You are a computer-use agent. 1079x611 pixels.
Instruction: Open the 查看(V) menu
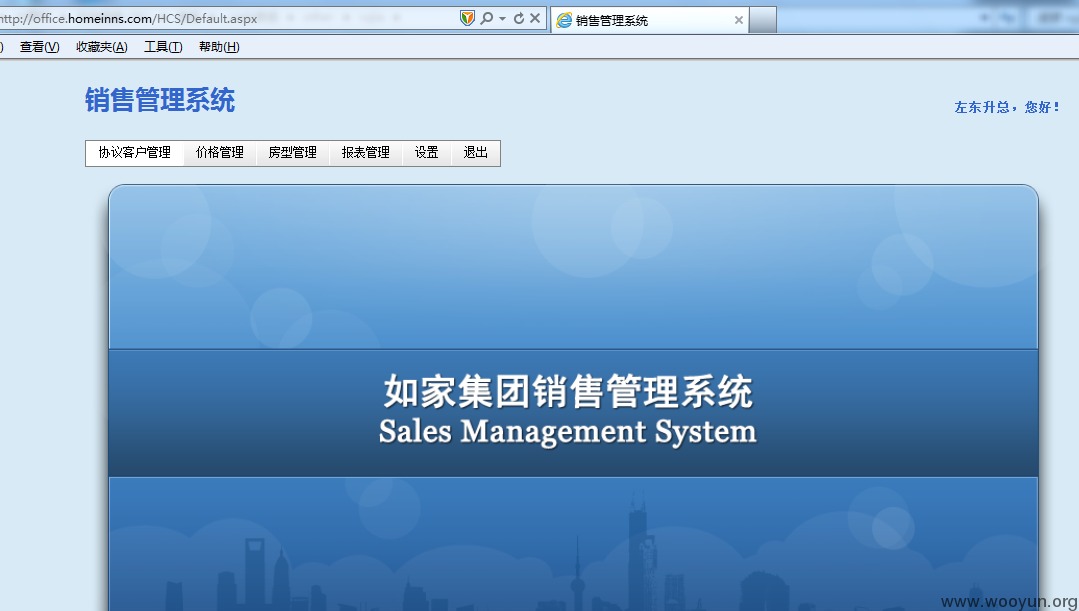tap(40, 47)
